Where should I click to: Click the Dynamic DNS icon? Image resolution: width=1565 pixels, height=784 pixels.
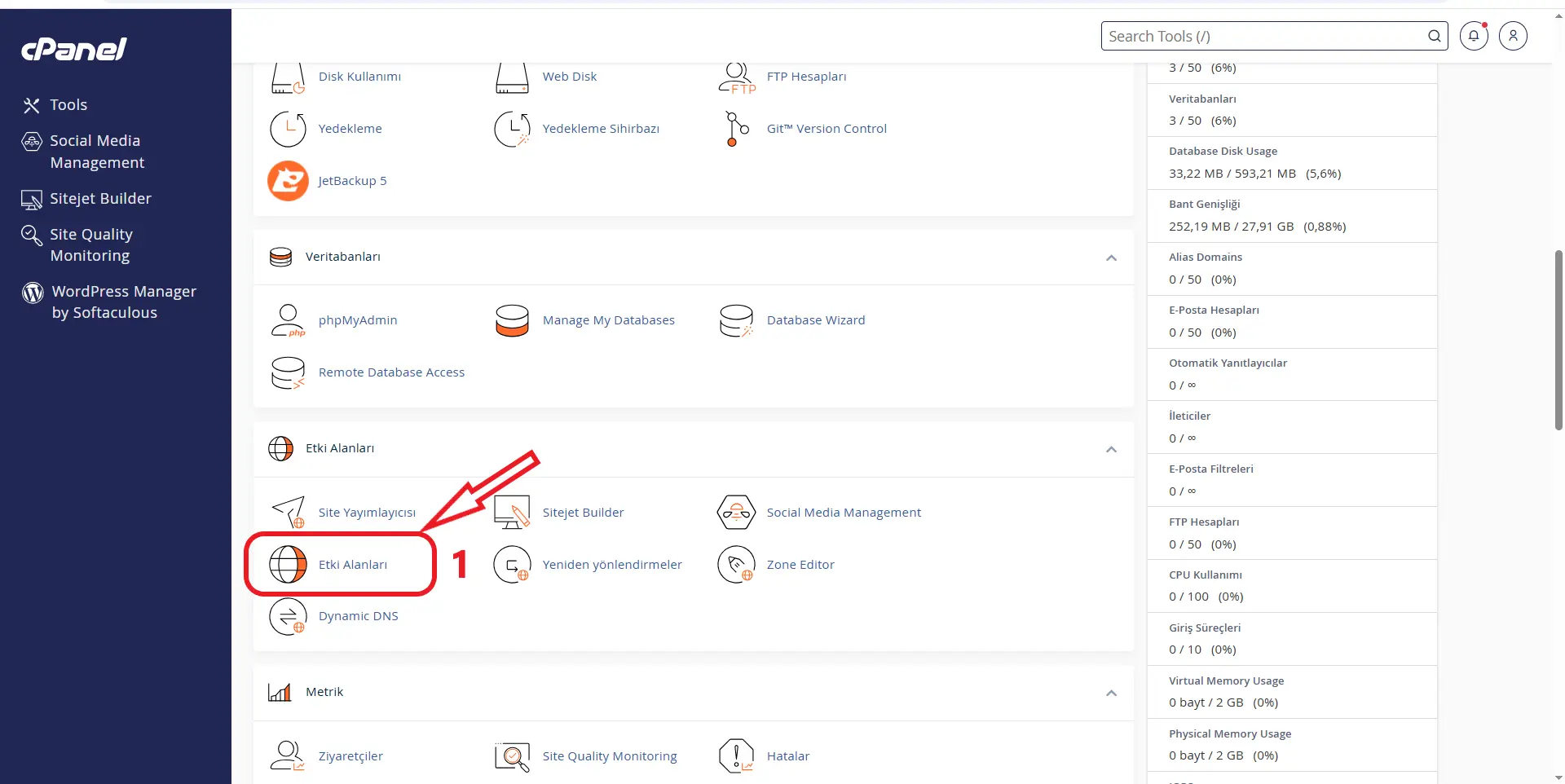[x=288, y=617]
